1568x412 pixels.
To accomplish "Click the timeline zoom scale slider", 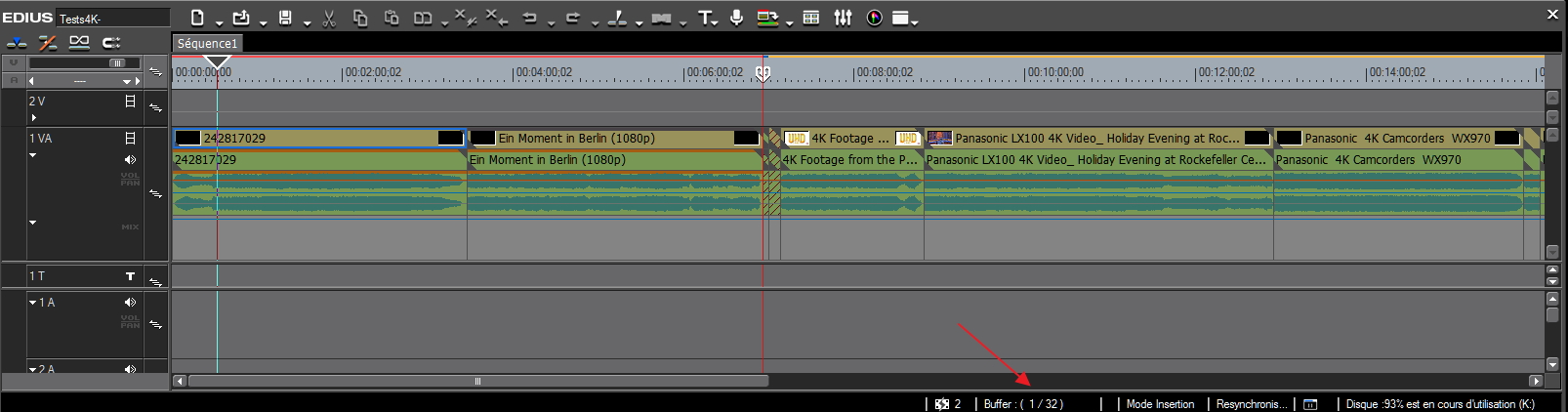I will 117,63.
